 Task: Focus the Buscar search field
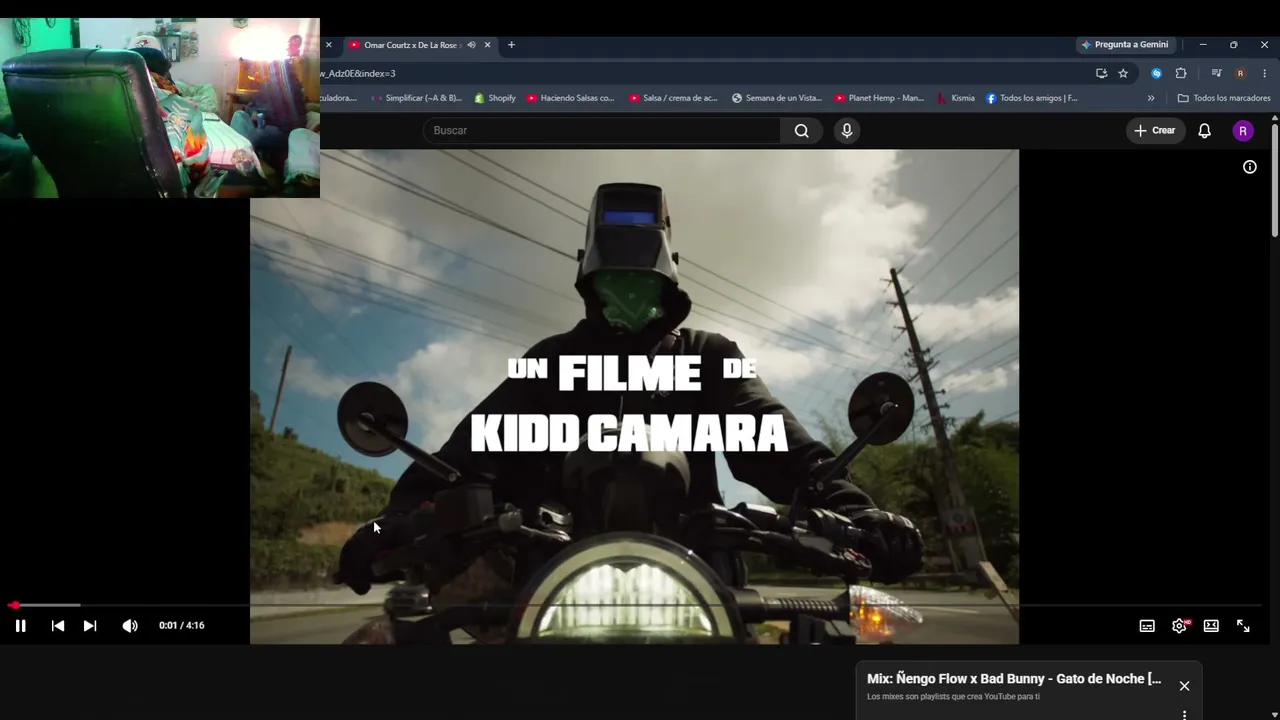point(602,131)
